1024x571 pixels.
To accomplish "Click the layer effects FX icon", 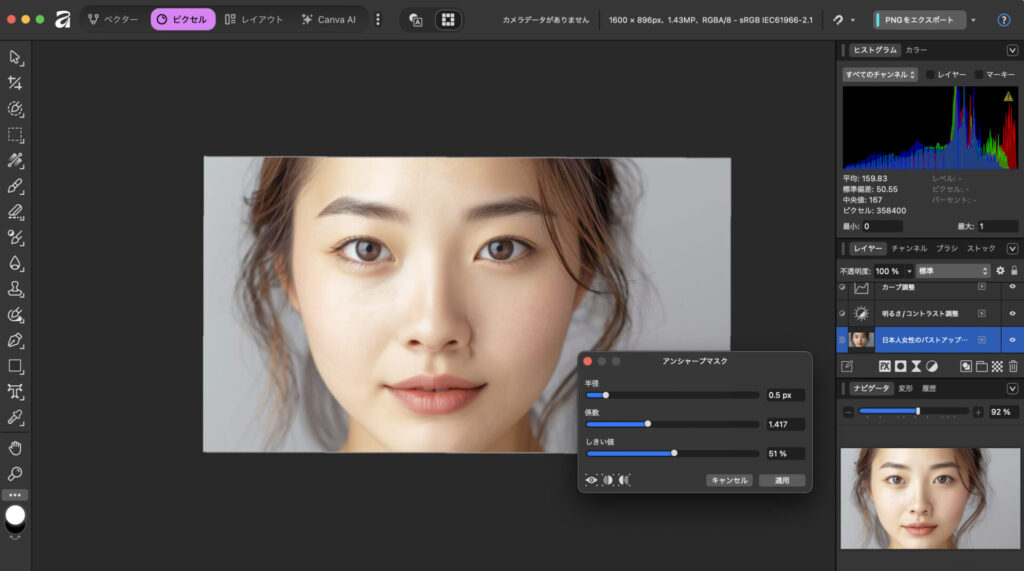I will pyautogui.click(x=885, y=366).
